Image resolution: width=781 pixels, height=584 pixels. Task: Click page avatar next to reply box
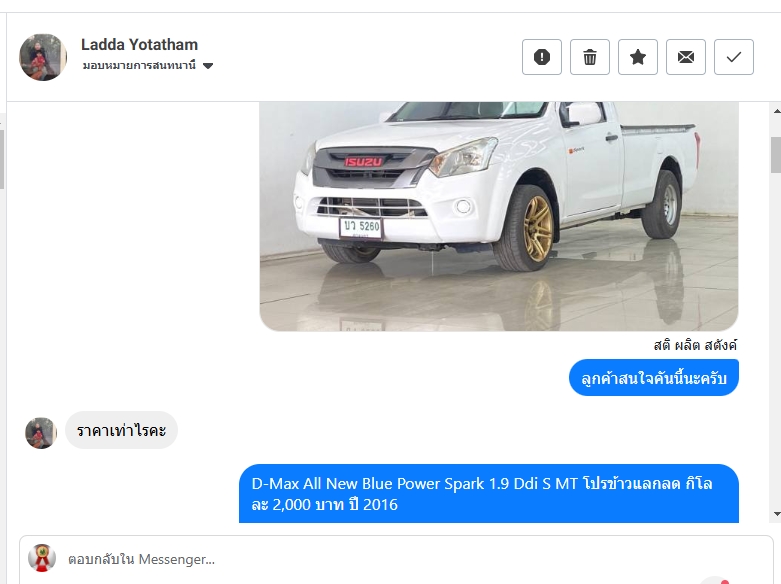tap(42, 558)
